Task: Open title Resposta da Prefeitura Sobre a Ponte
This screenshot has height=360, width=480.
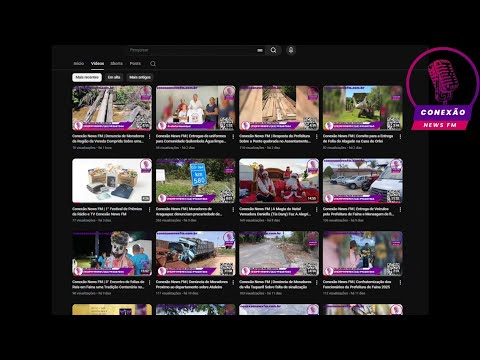Action: coord(275,139)
